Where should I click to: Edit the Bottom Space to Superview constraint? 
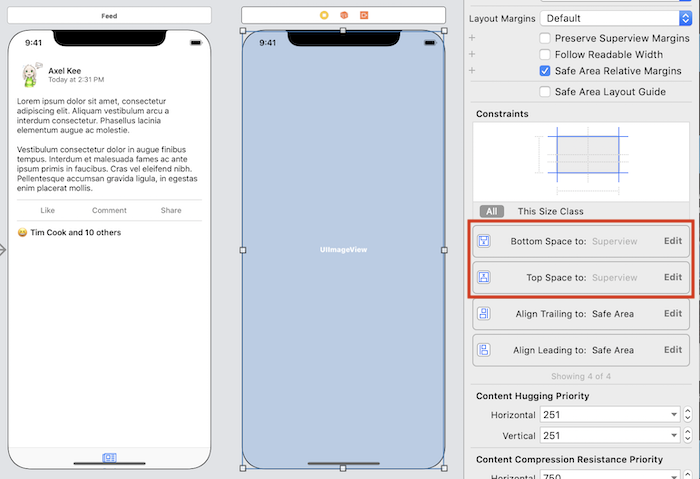[x=673, y=241]
